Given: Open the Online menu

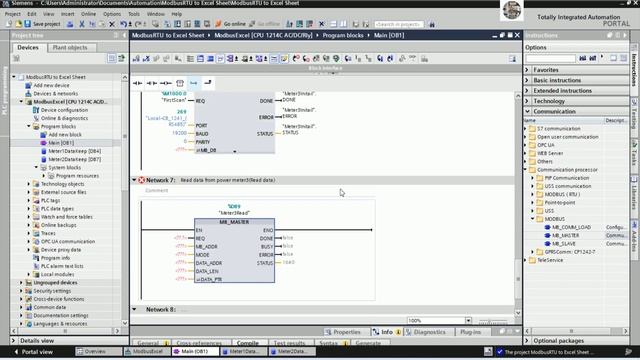Looking at the screenshot, I should click(x=88, y=14).
